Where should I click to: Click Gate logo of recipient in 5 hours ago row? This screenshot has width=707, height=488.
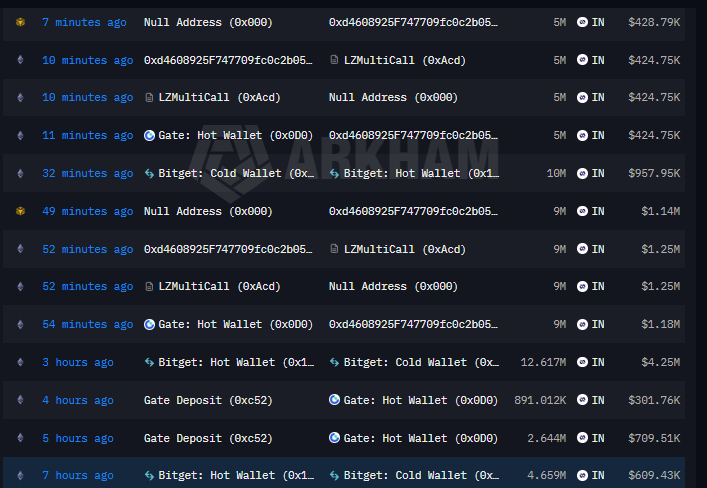334,437
